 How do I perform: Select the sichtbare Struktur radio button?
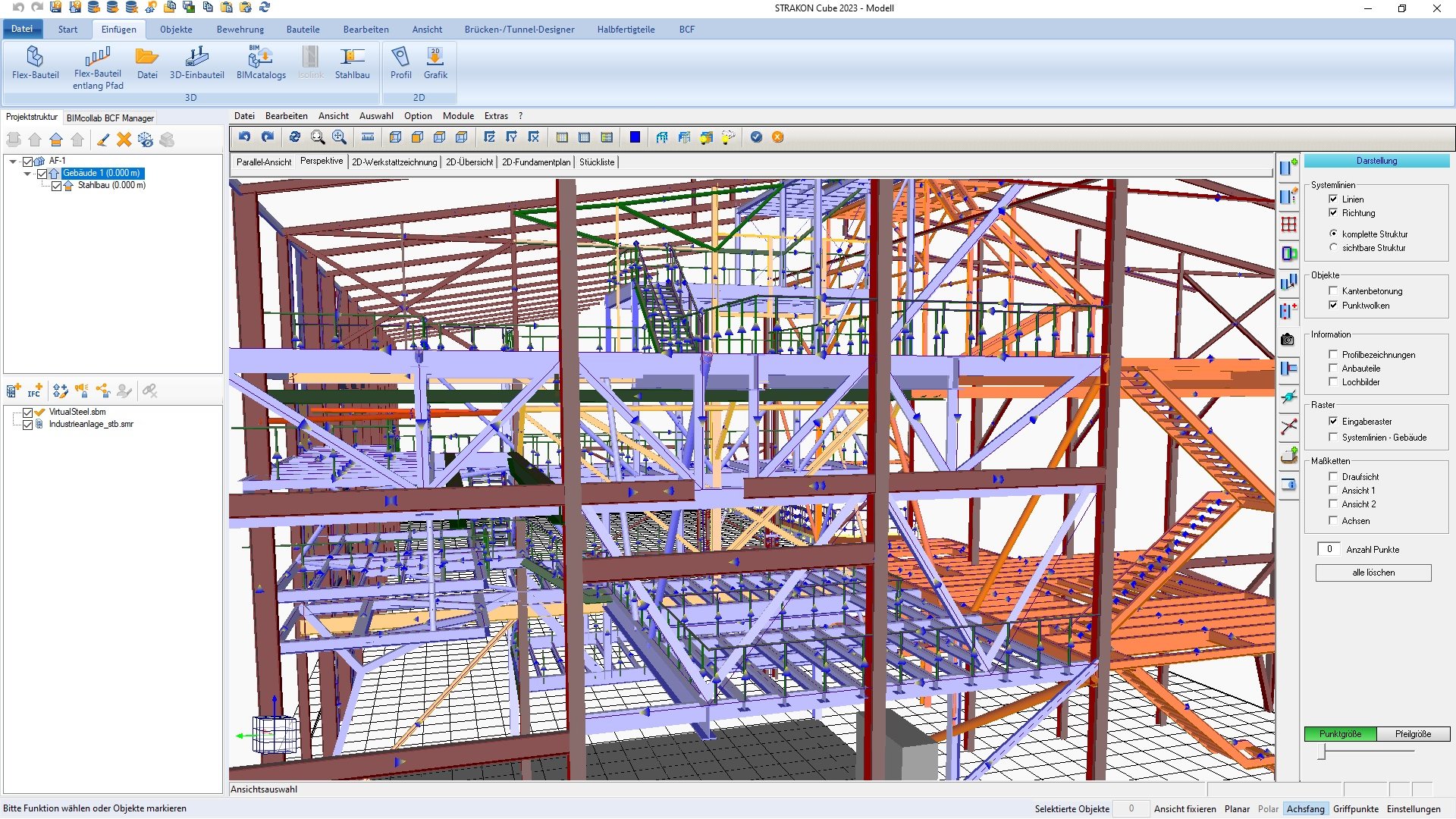click(1333, 248)
